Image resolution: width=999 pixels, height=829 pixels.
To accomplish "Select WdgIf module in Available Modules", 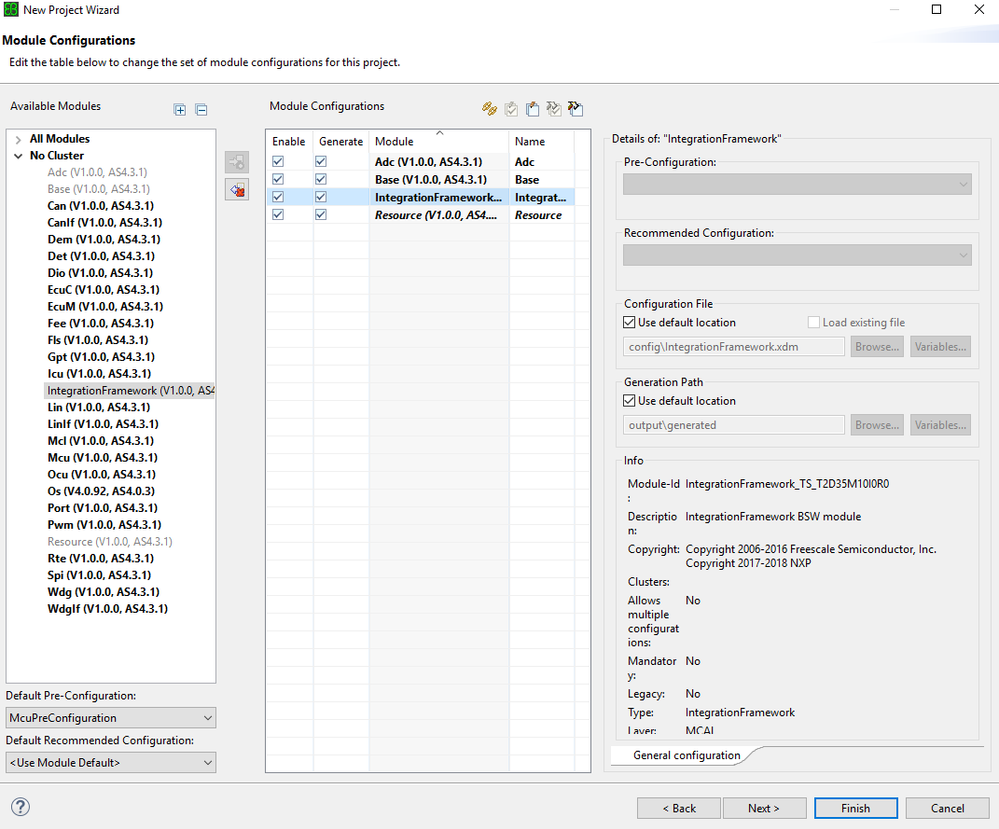I will tap(108, 609).
